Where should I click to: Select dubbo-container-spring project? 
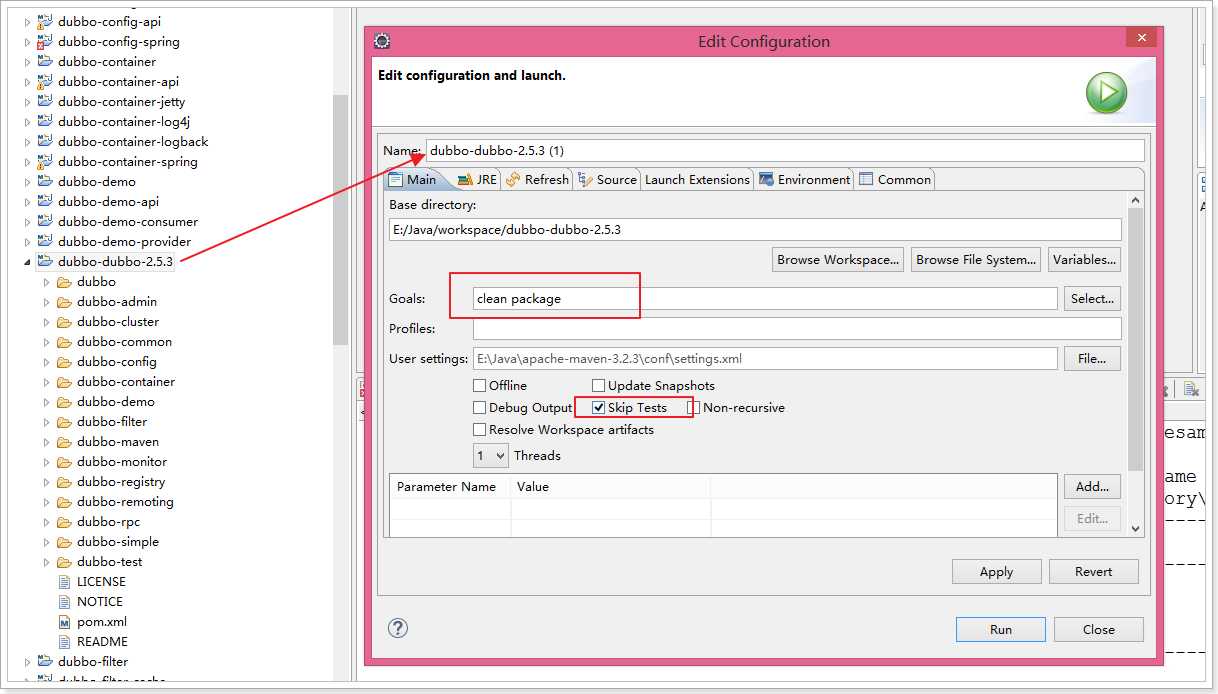coord(128,161)
